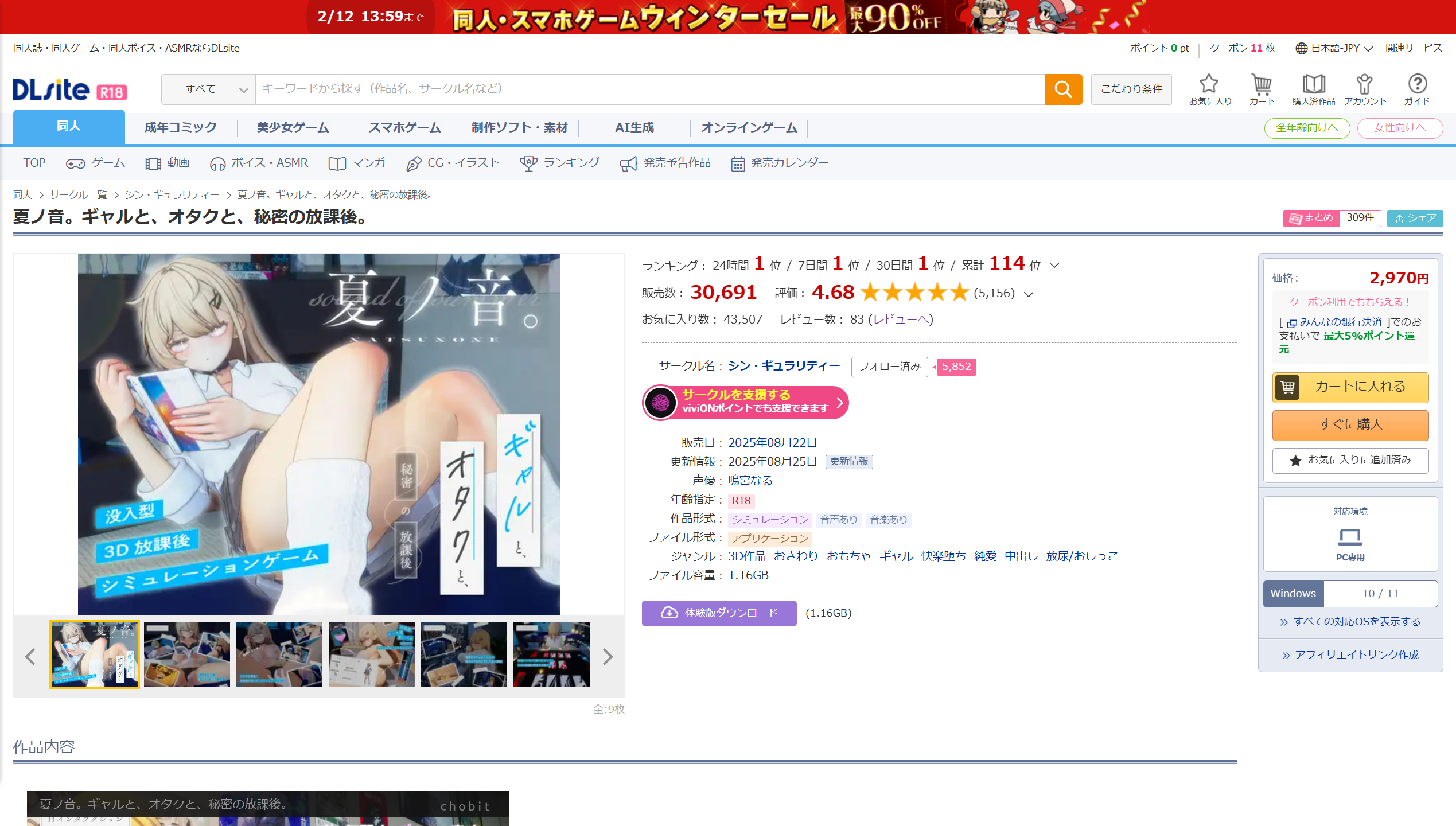The image size is (1456, 826).
Task: Select the ランキング trophy icon
Action: point(531,163)
